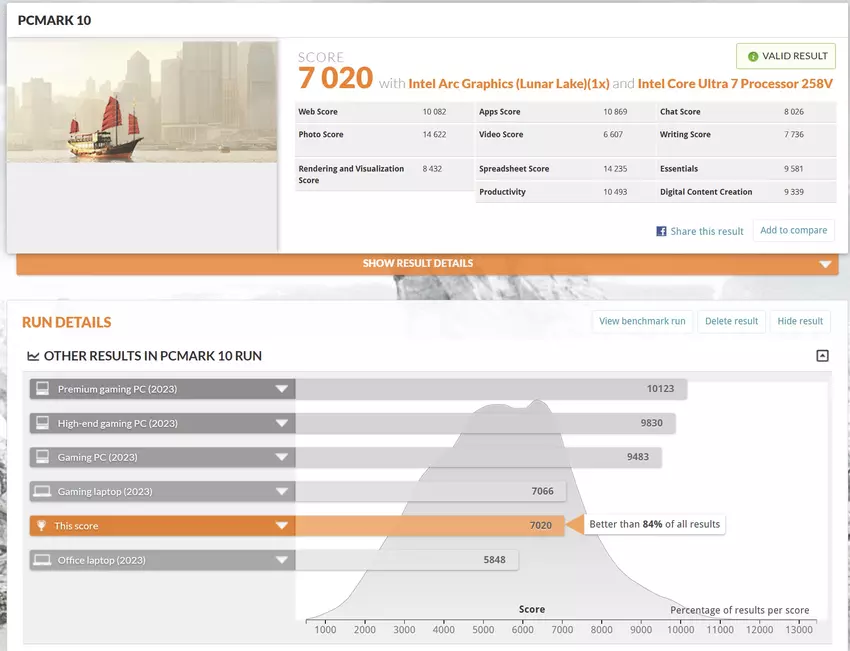Click the Premium gaming PC monitor icon
The image size is (850, 651).
pos(42,389)
